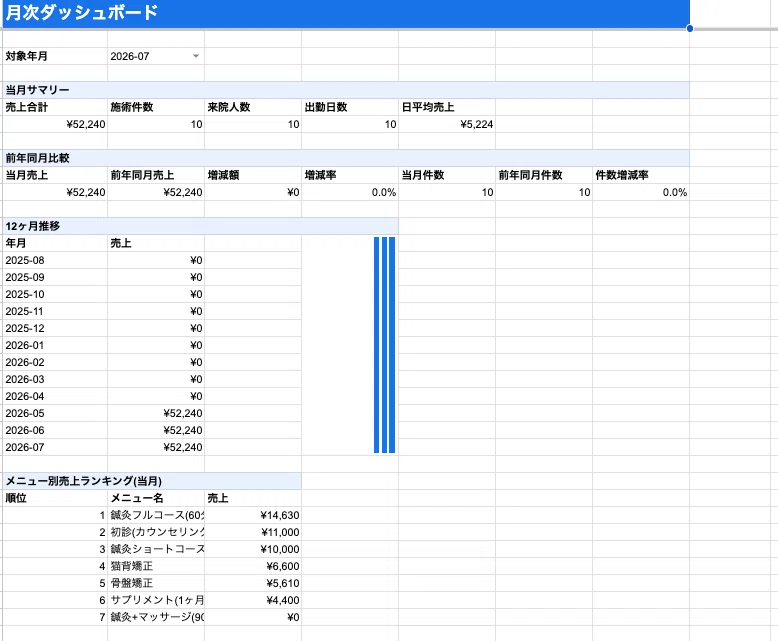Click the 年月 column header
This screenshot has width=778, height=641.
tap(55, 243)
